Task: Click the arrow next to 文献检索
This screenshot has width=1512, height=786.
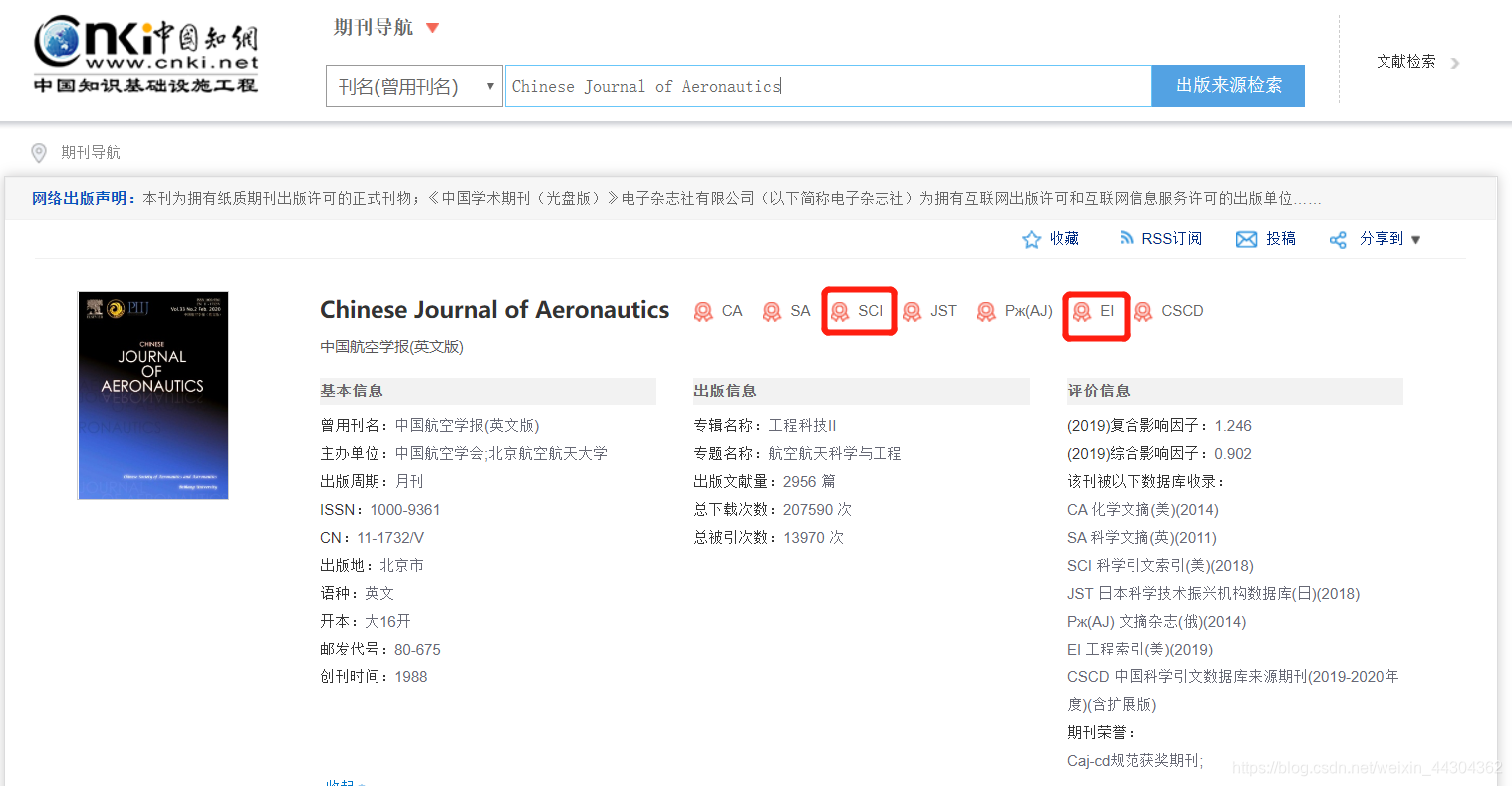Action: [x=1455, y=63]
